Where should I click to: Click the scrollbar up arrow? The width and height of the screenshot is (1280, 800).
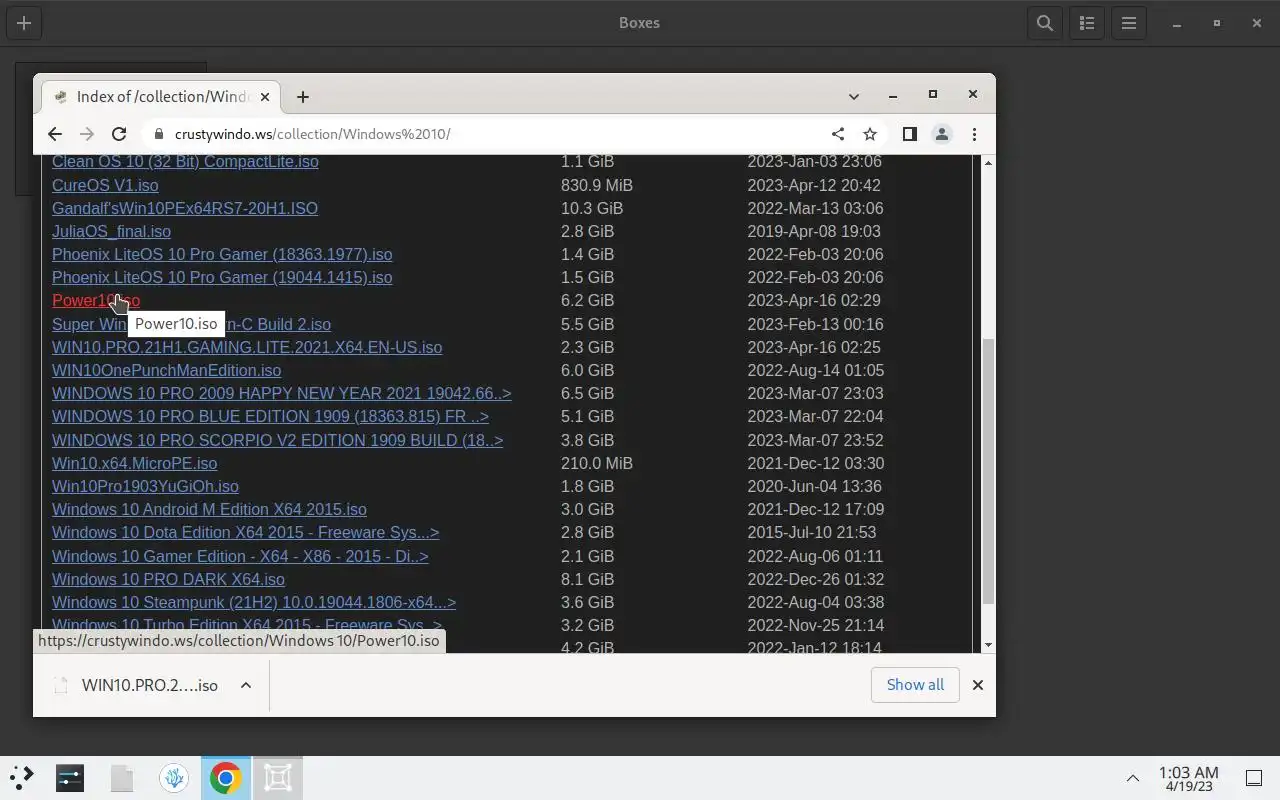[988, 163]
